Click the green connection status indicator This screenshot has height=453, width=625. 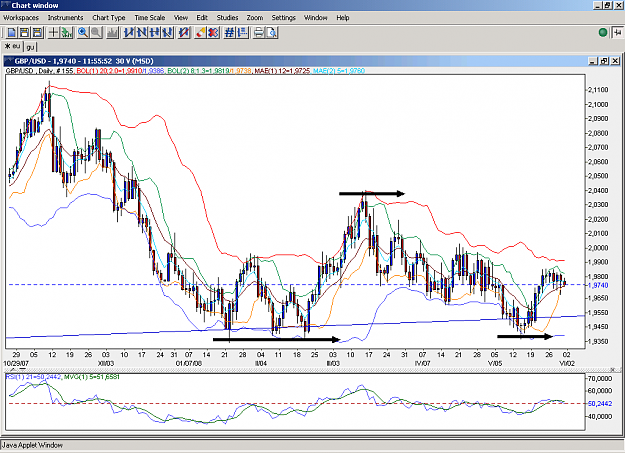point(603,32)
